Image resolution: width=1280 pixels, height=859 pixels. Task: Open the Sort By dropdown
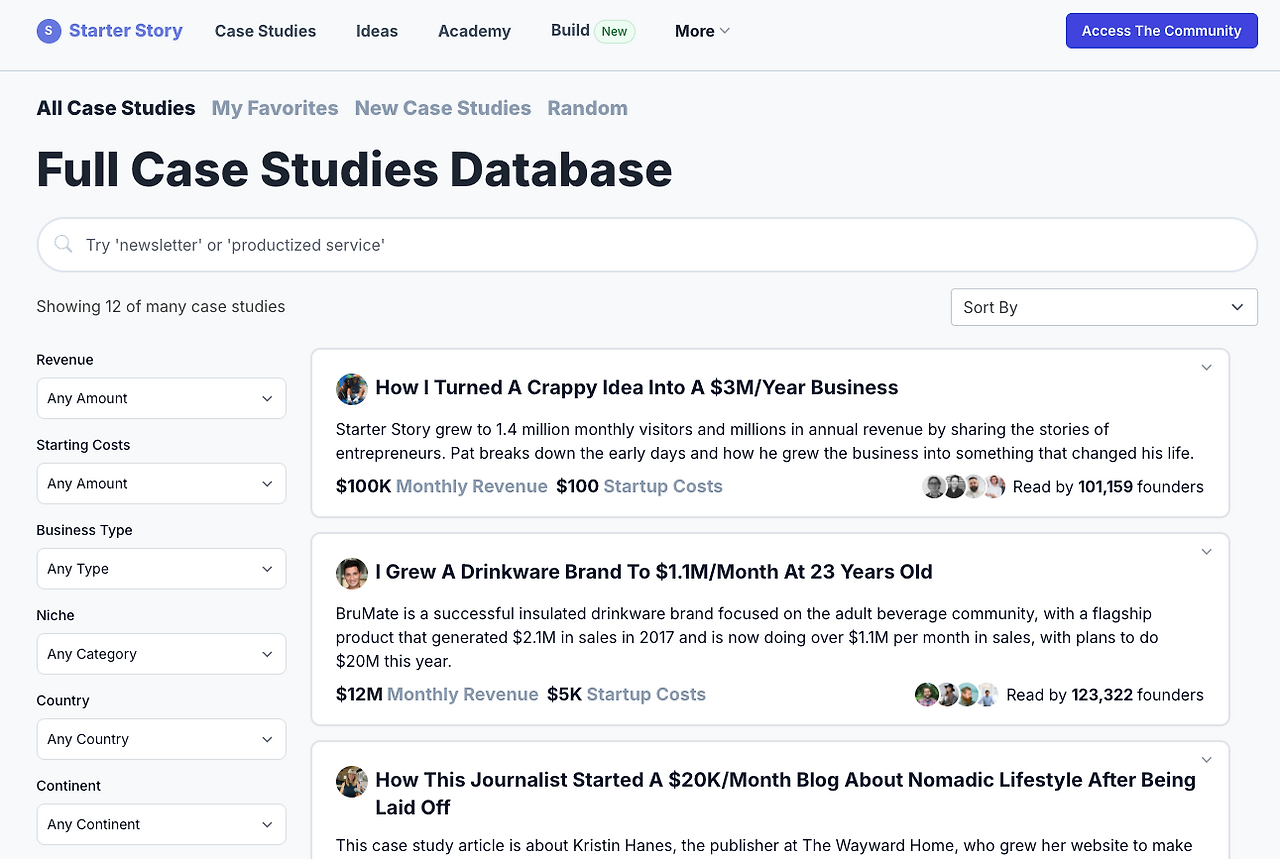pyautogui.click(x=1104, y=307)
